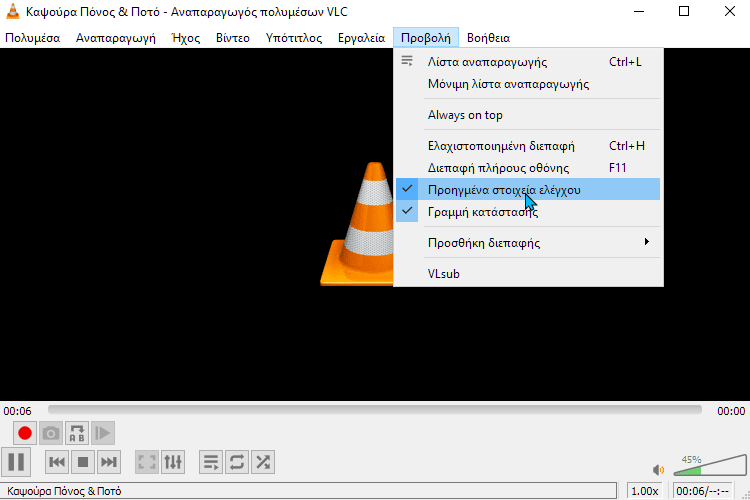Toggle Μόνιμη λίστα αναπαραγωγής option
Screen dimensions: 750x500
pos(528,84)
